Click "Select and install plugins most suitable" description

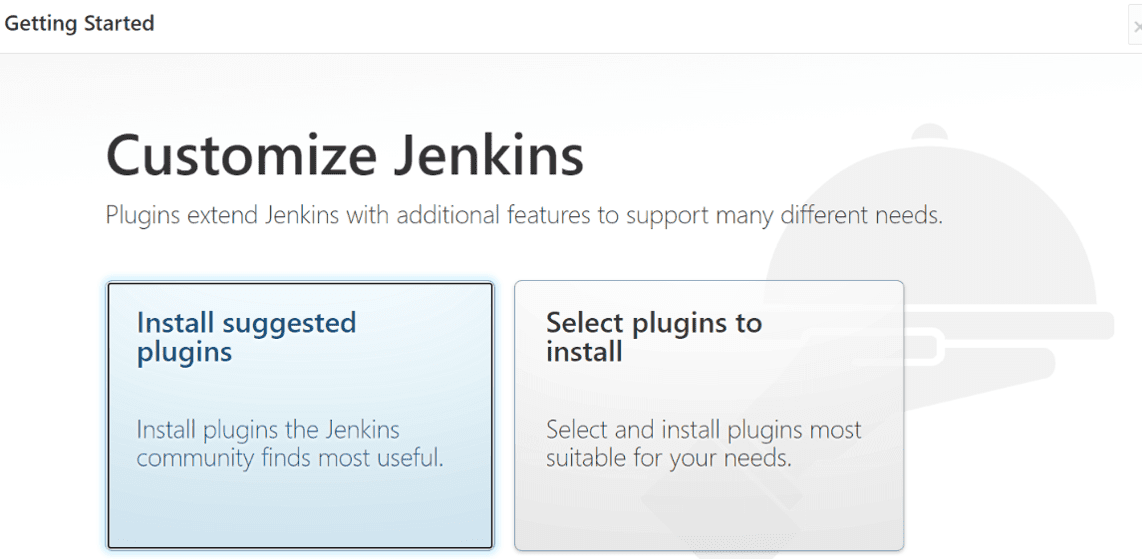coord(704,444)
